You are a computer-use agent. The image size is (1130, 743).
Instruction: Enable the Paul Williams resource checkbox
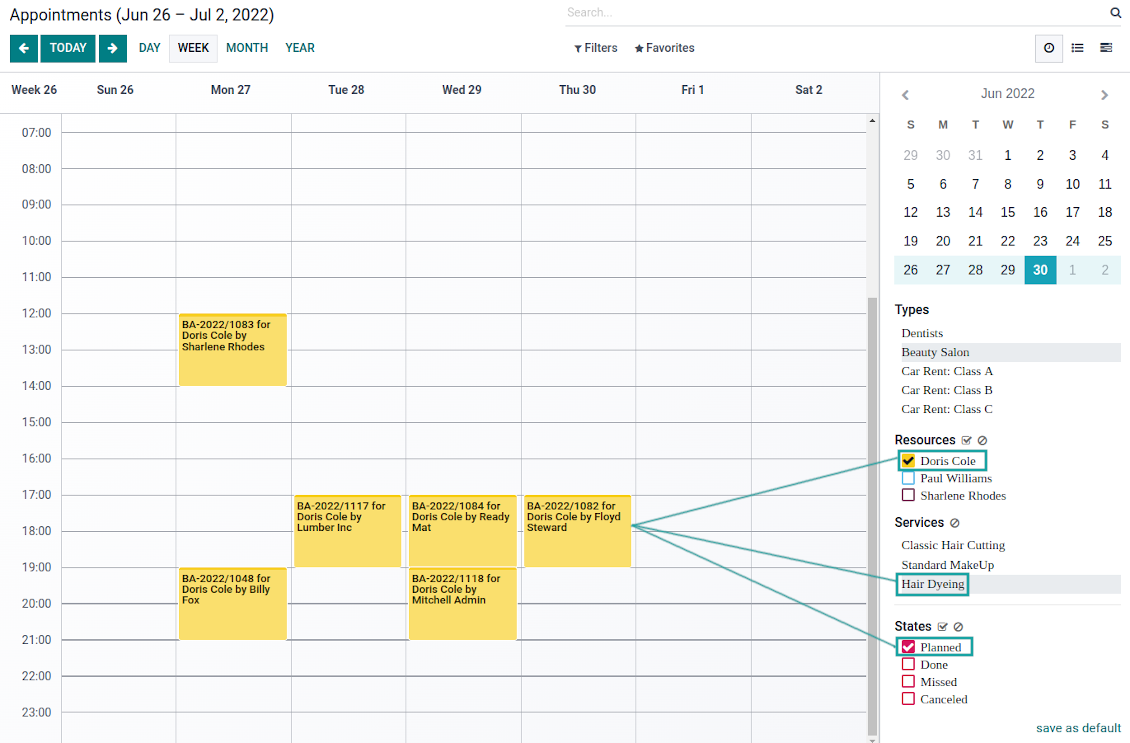909,478
